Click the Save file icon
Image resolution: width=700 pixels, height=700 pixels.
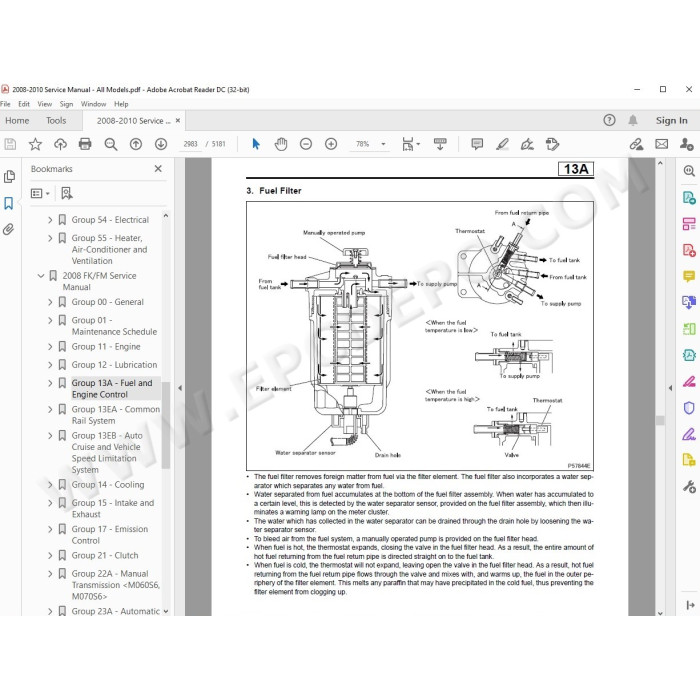coord(10,144)
